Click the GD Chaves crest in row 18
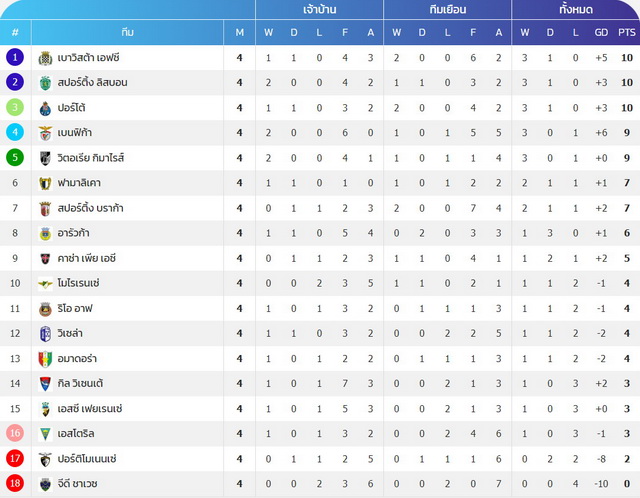The width and height of the screenshot is (640, 498). coord(45,484)
